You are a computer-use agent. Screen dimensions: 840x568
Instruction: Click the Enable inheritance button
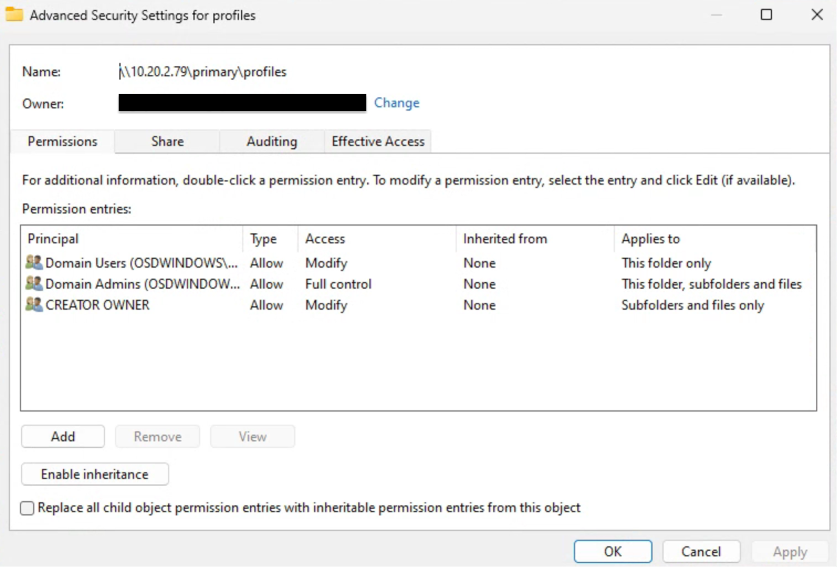(94, 474)
